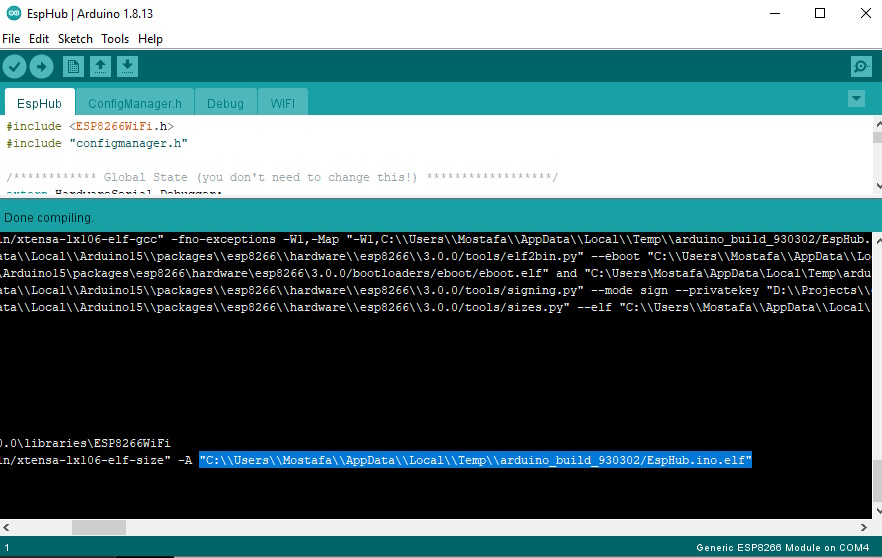
Task: Click the editor vertical scroll up arrow
Action: pyautogui.click(x=878, y=123)
